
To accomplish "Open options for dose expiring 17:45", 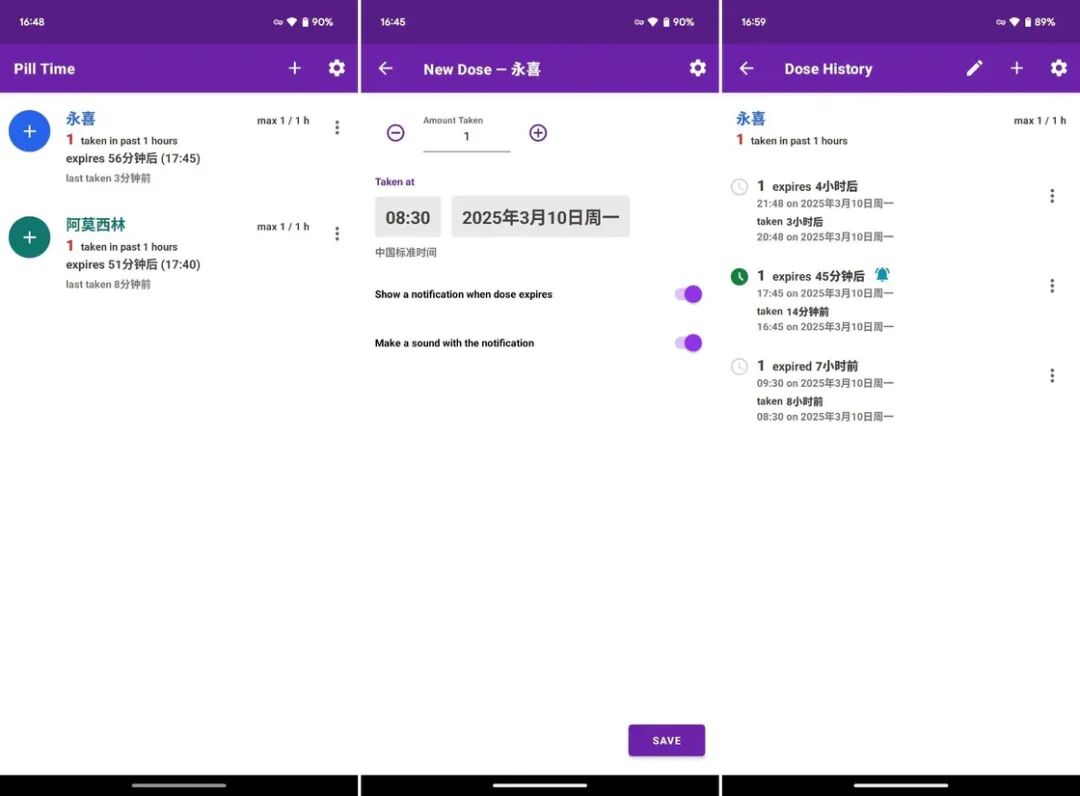I will pyautogui.click(x=1052, y=286).
